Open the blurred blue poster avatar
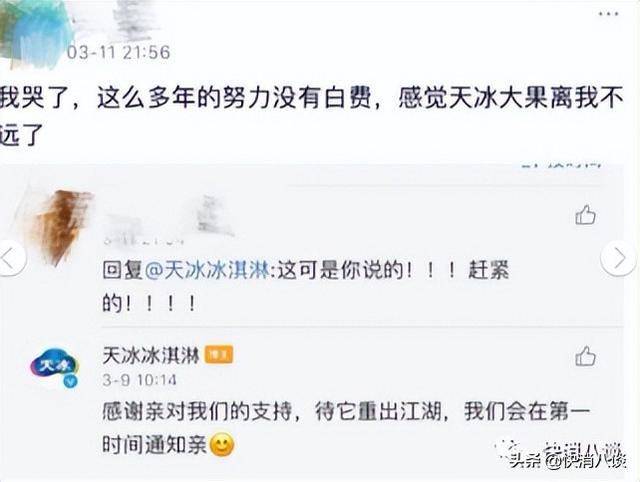640x482 pixels. [x=35, y=31]
